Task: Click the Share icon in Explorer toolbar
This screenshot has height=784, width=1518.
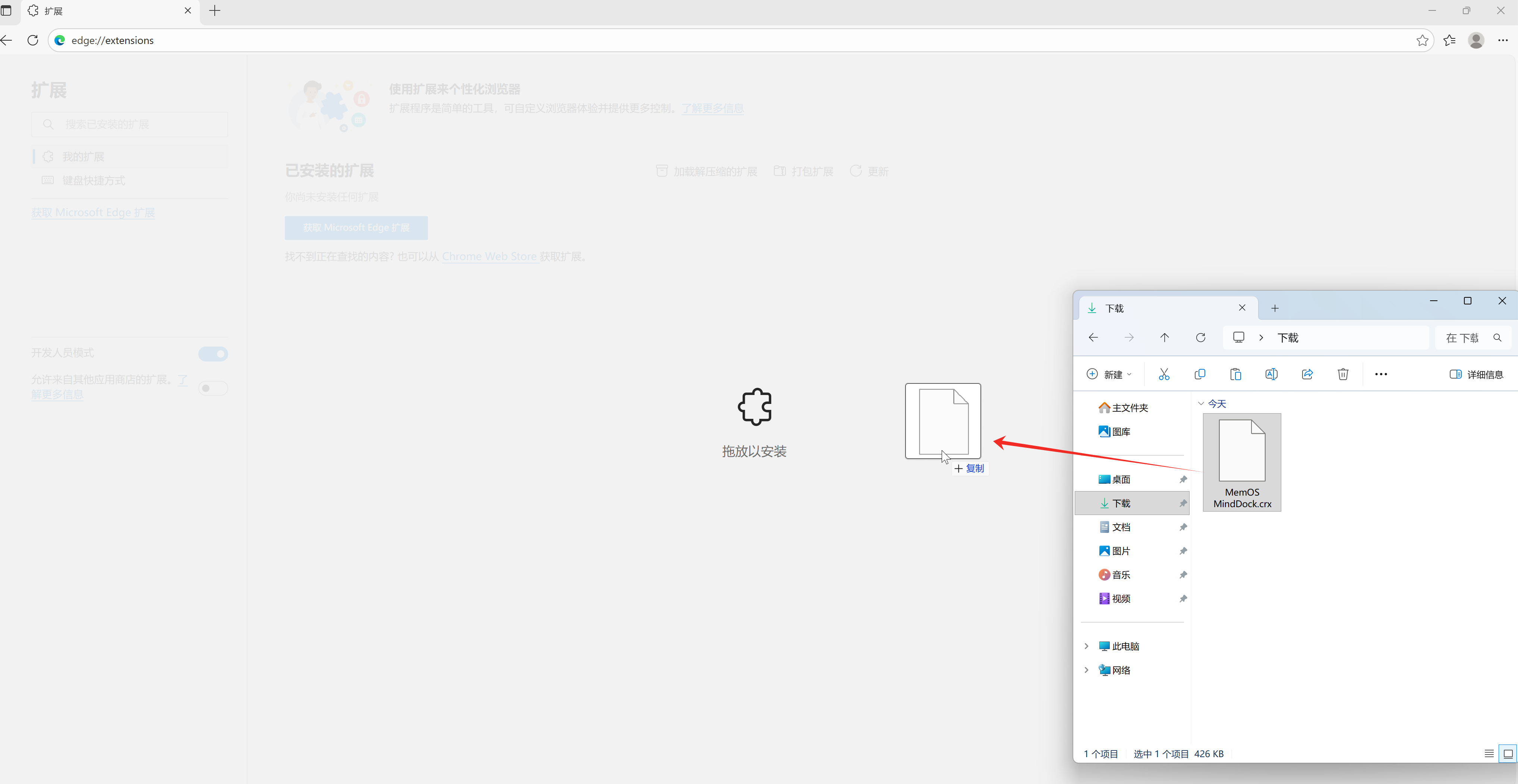Action: click(1307, 374)
